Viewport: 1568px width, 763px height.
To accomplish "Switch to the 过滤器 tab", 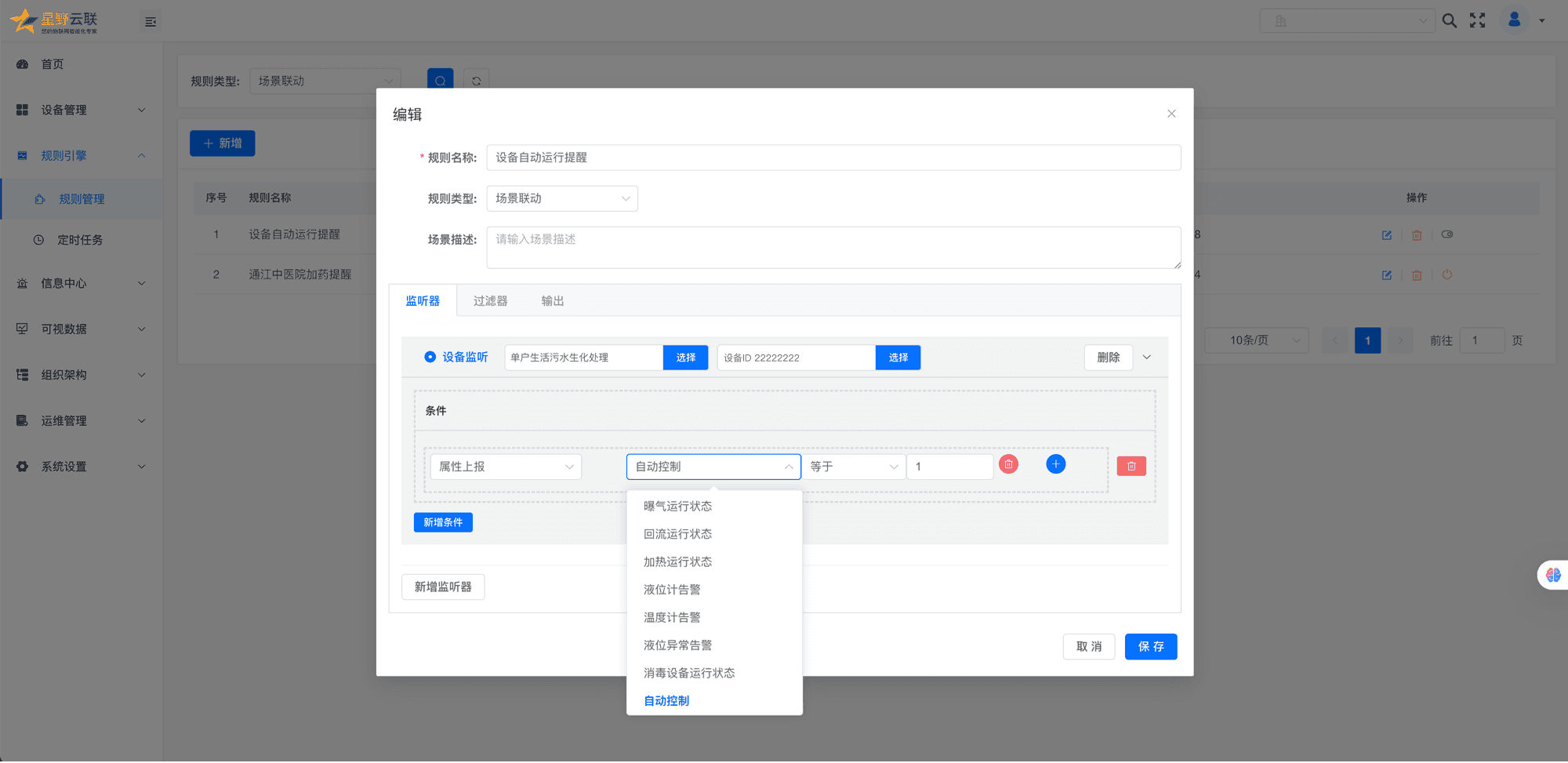I will (490, 301).
